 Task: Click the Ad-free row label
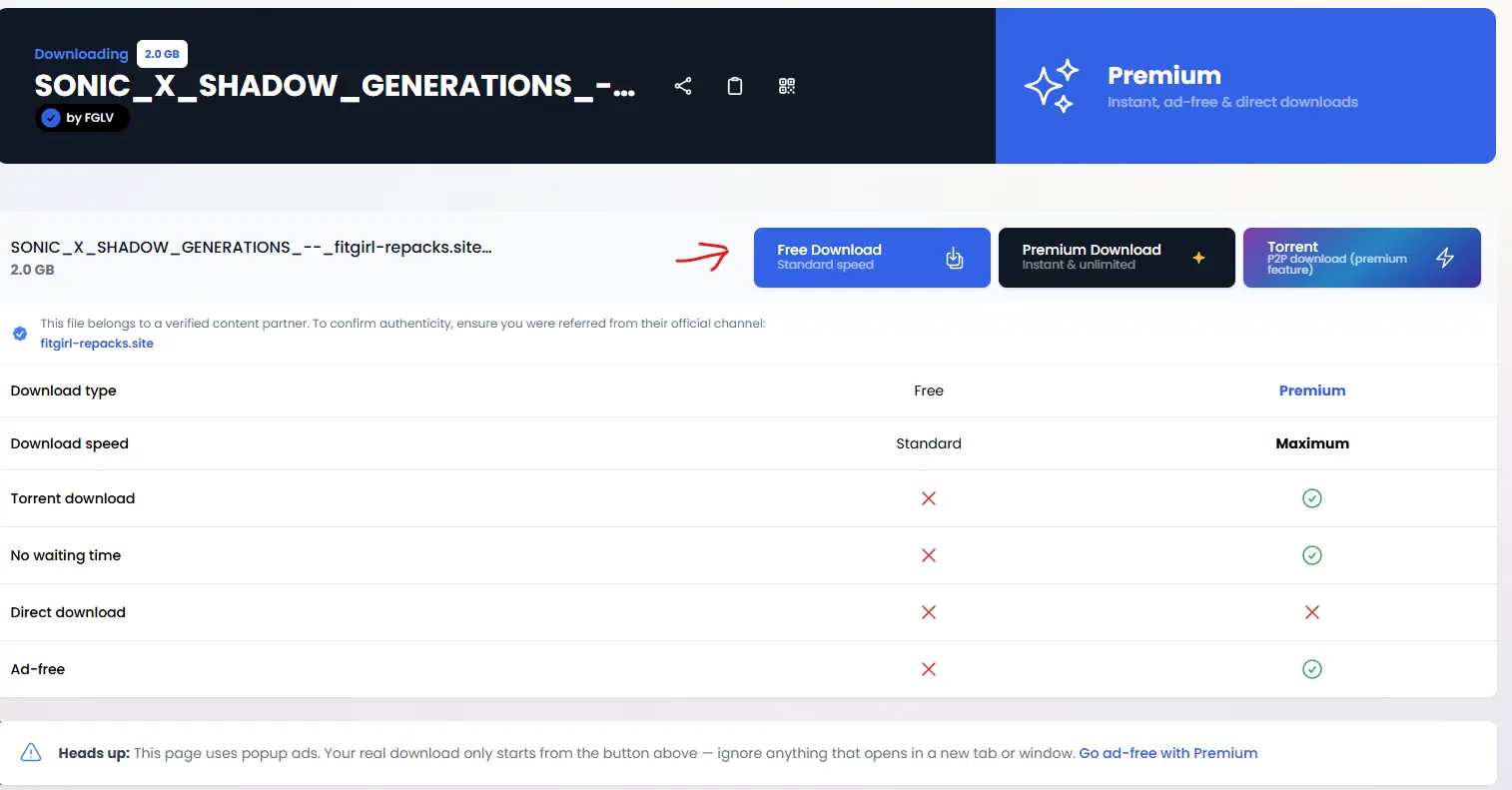click(38, 669)
